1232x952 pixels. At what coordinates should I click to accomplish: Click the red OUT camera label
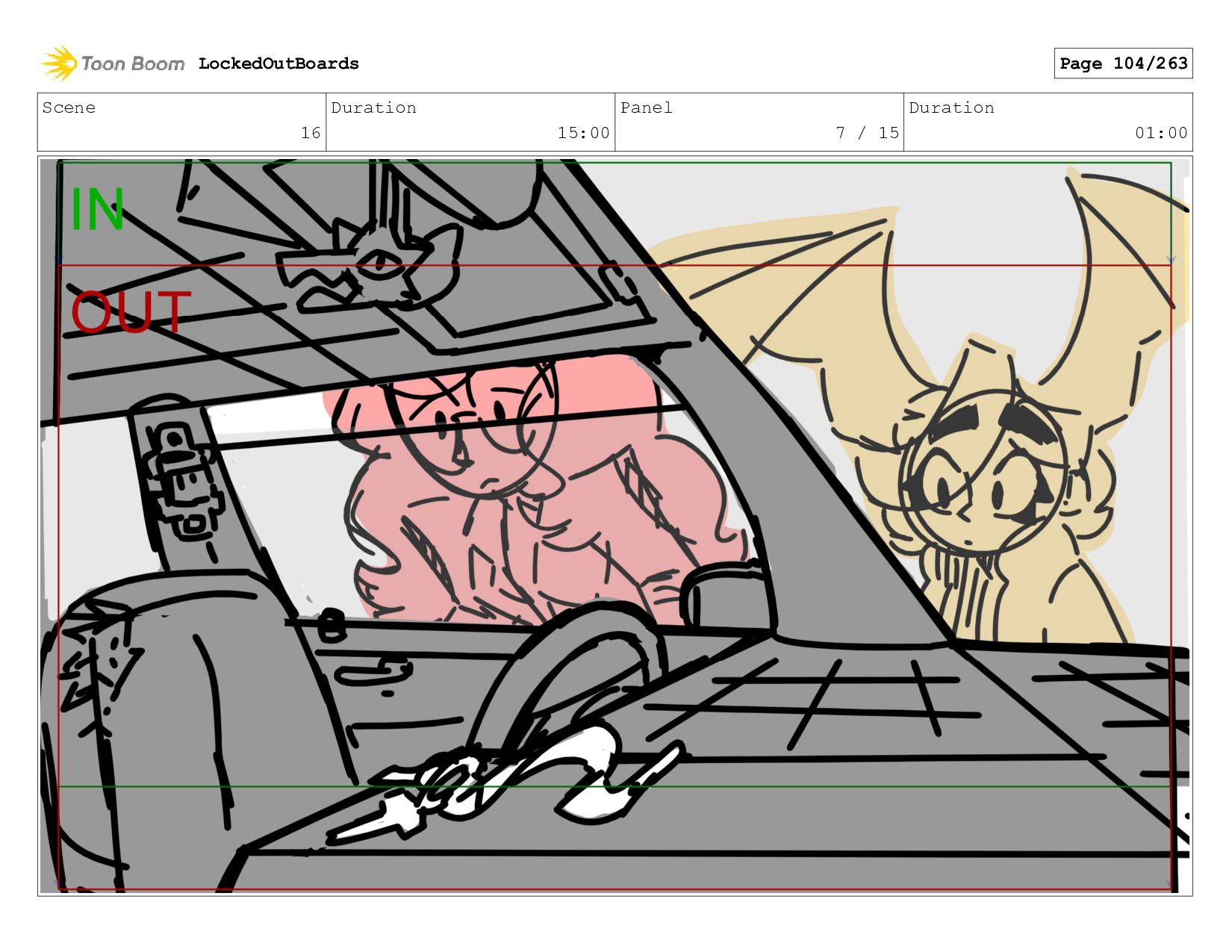[131, 311]
